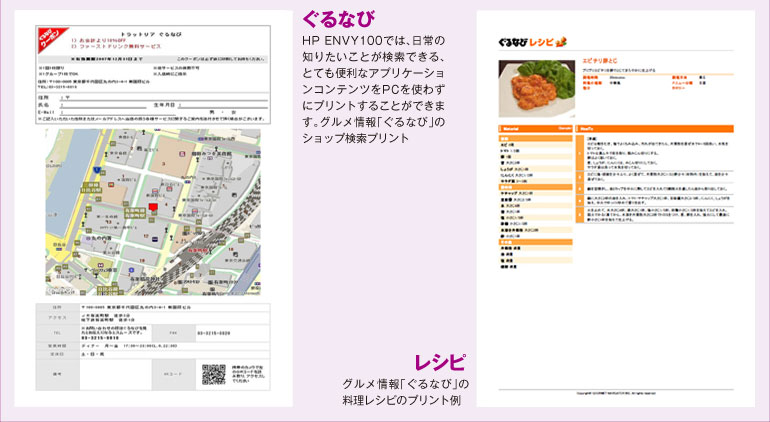770x422 pixels.
Task: Click the purple レシピ heading
Action: (x=439, y=363)
